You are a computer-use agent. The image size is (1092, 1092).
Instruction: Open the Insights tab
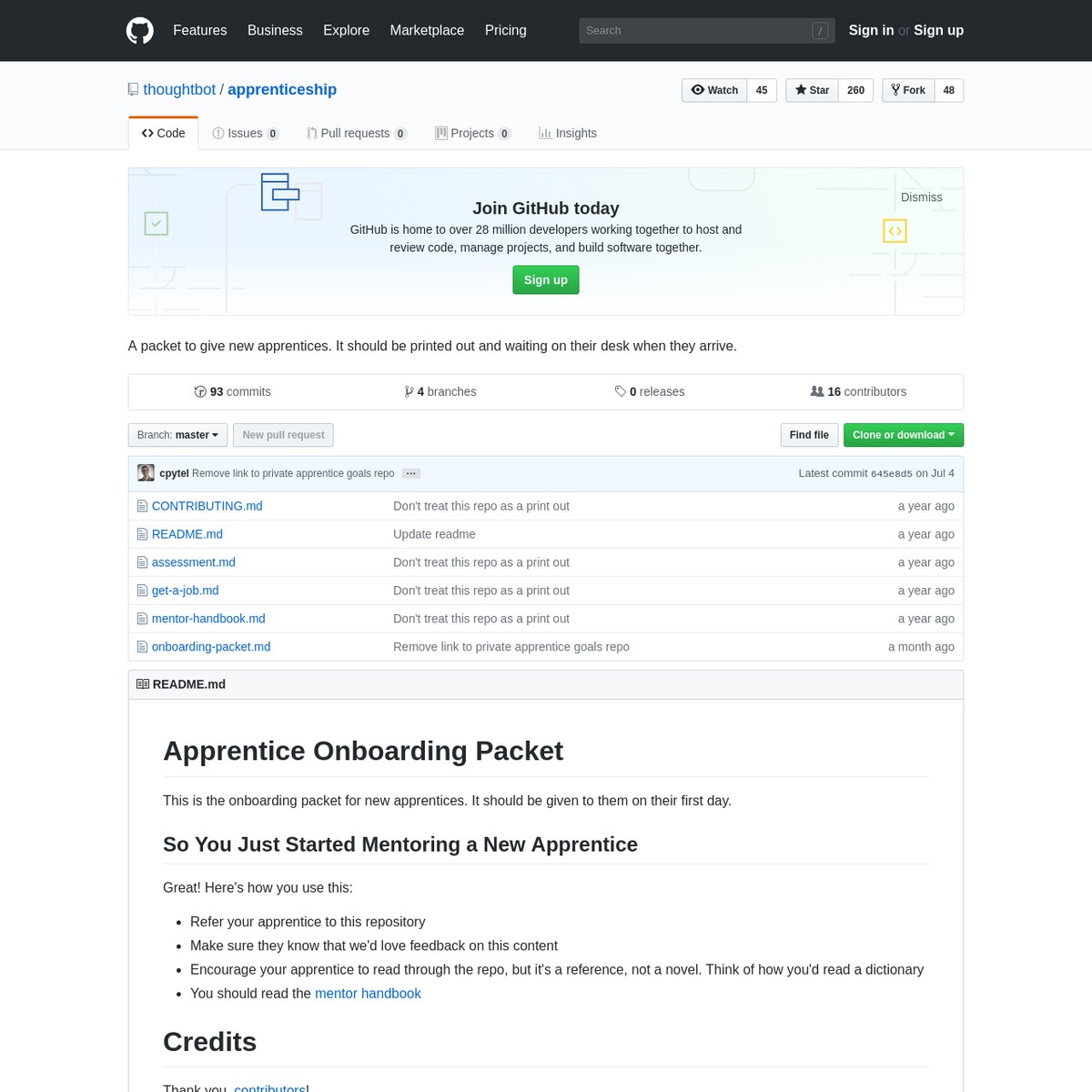(568, 133)
